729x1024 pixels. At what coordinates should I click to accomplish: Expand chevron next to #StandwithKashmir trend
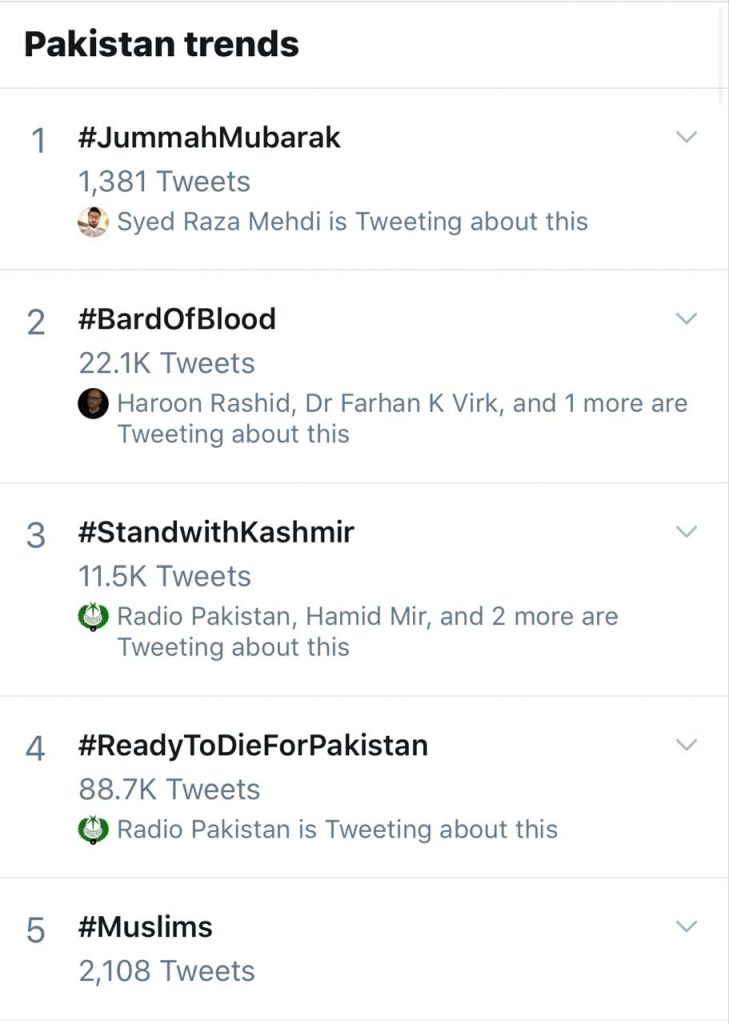(686, 532)
